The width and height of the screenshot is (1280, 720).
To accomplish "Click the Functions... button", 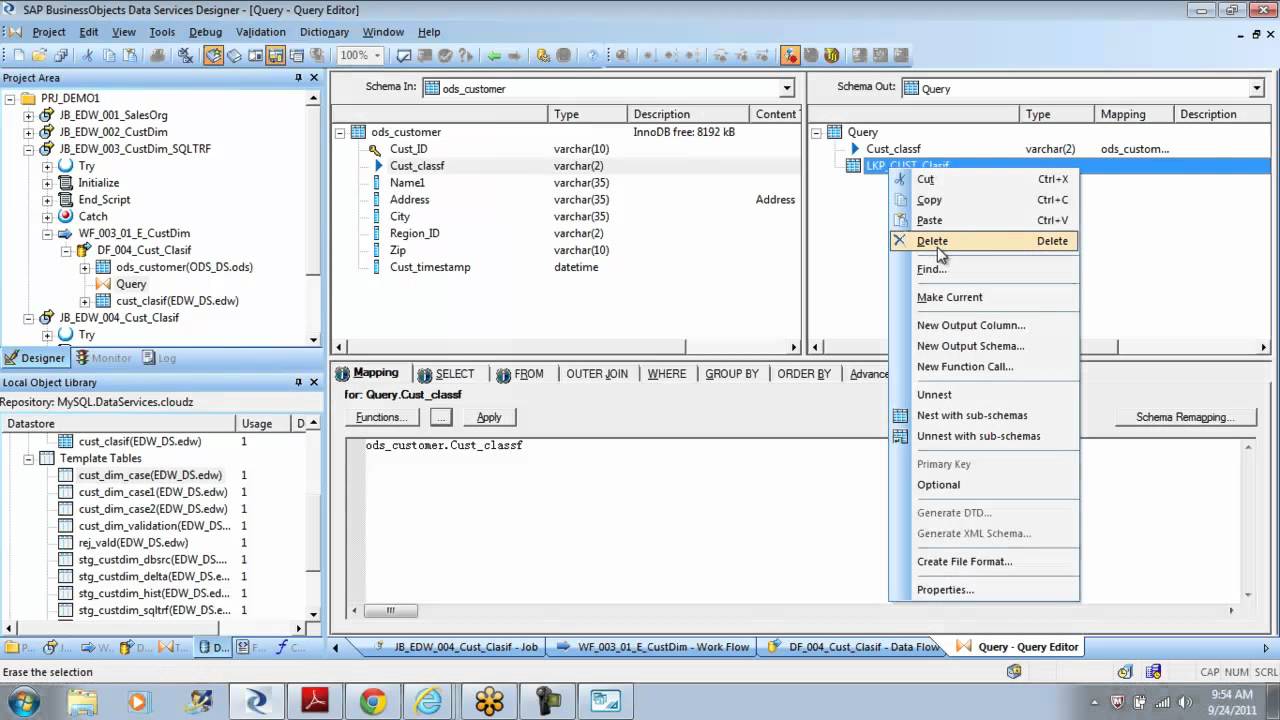I will [x=381, y=417].
